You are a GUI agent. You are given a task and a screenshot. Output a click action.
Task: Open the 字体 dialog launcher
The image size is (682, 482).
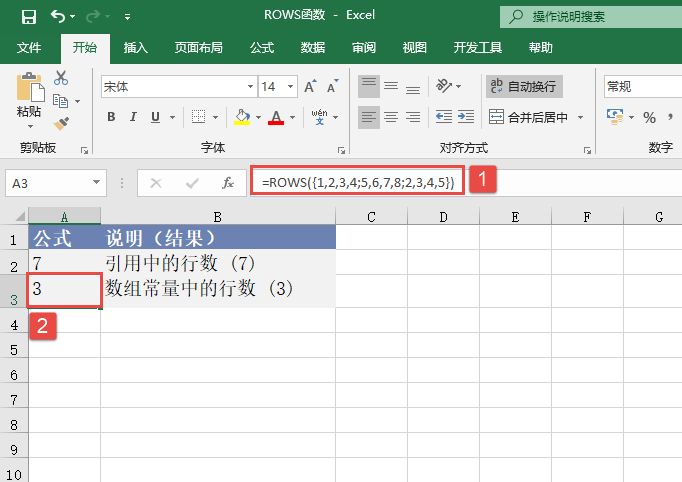[x=341, y=151]
